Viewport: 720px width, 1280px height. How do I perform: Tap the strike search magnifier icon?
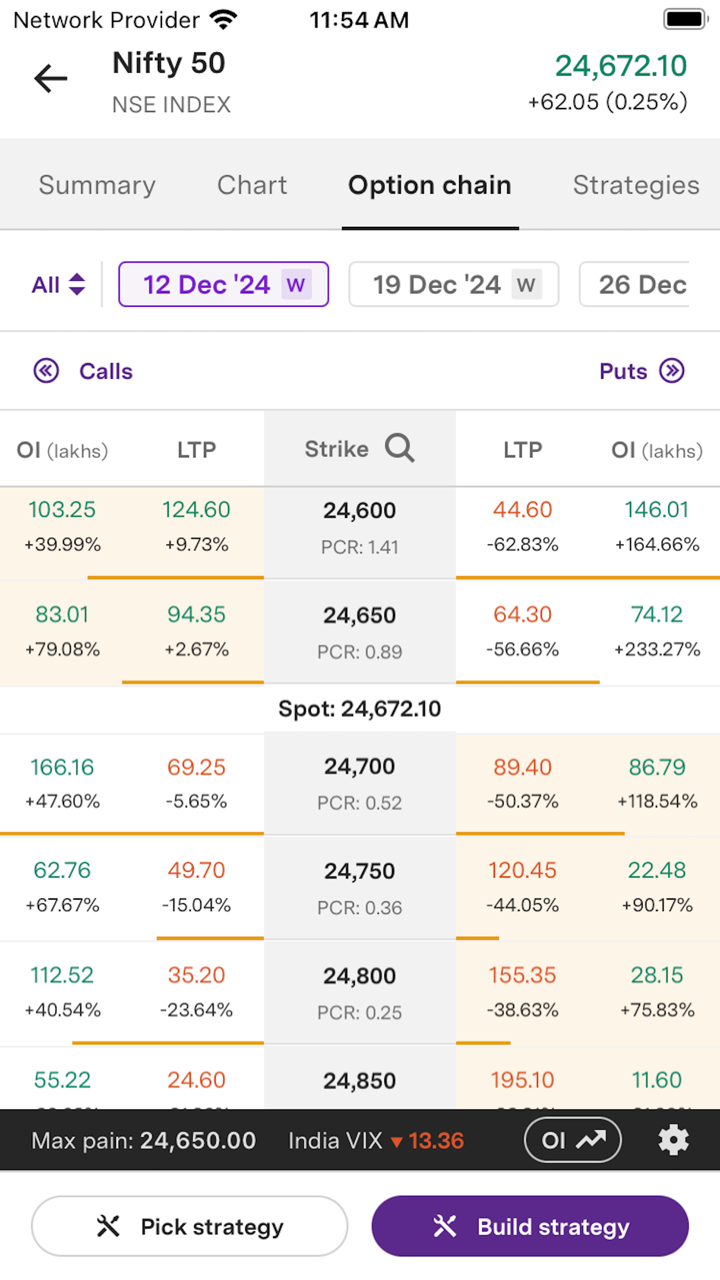pyautogui.click(x=399, y=450)
